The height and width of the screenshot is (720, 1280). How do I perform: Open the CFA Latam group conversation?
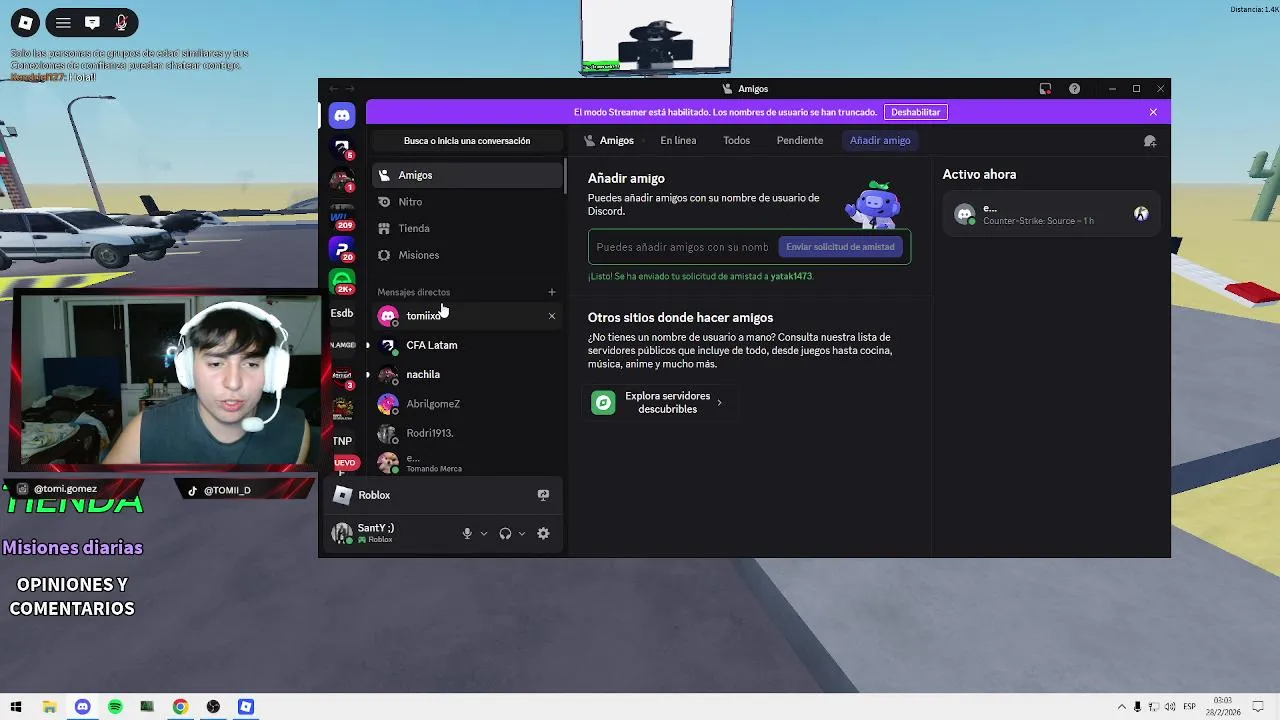(x=467, y=345)
